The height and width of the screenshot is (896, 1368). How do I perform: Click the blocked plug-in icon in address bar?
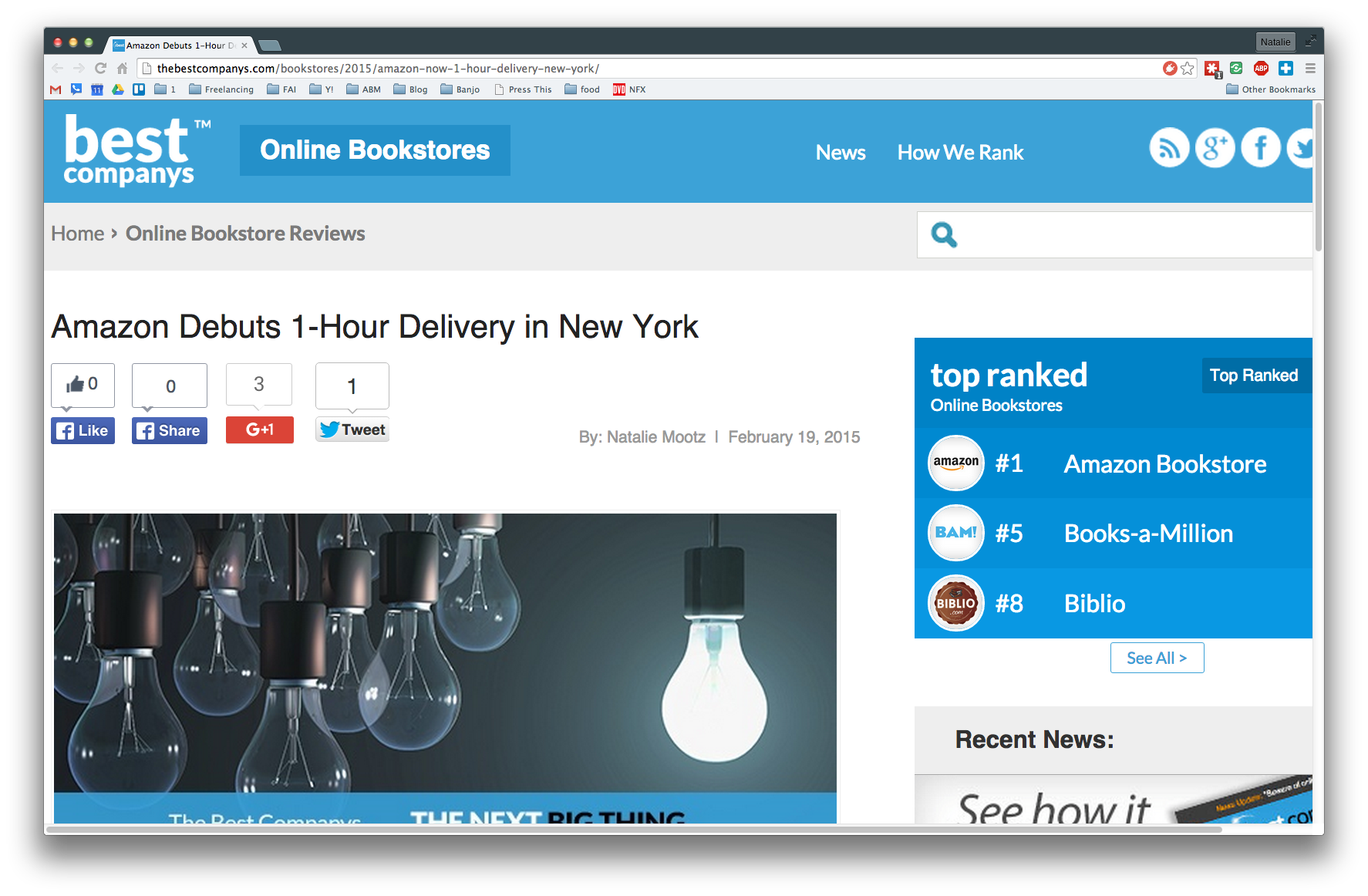pos(1170,69)
